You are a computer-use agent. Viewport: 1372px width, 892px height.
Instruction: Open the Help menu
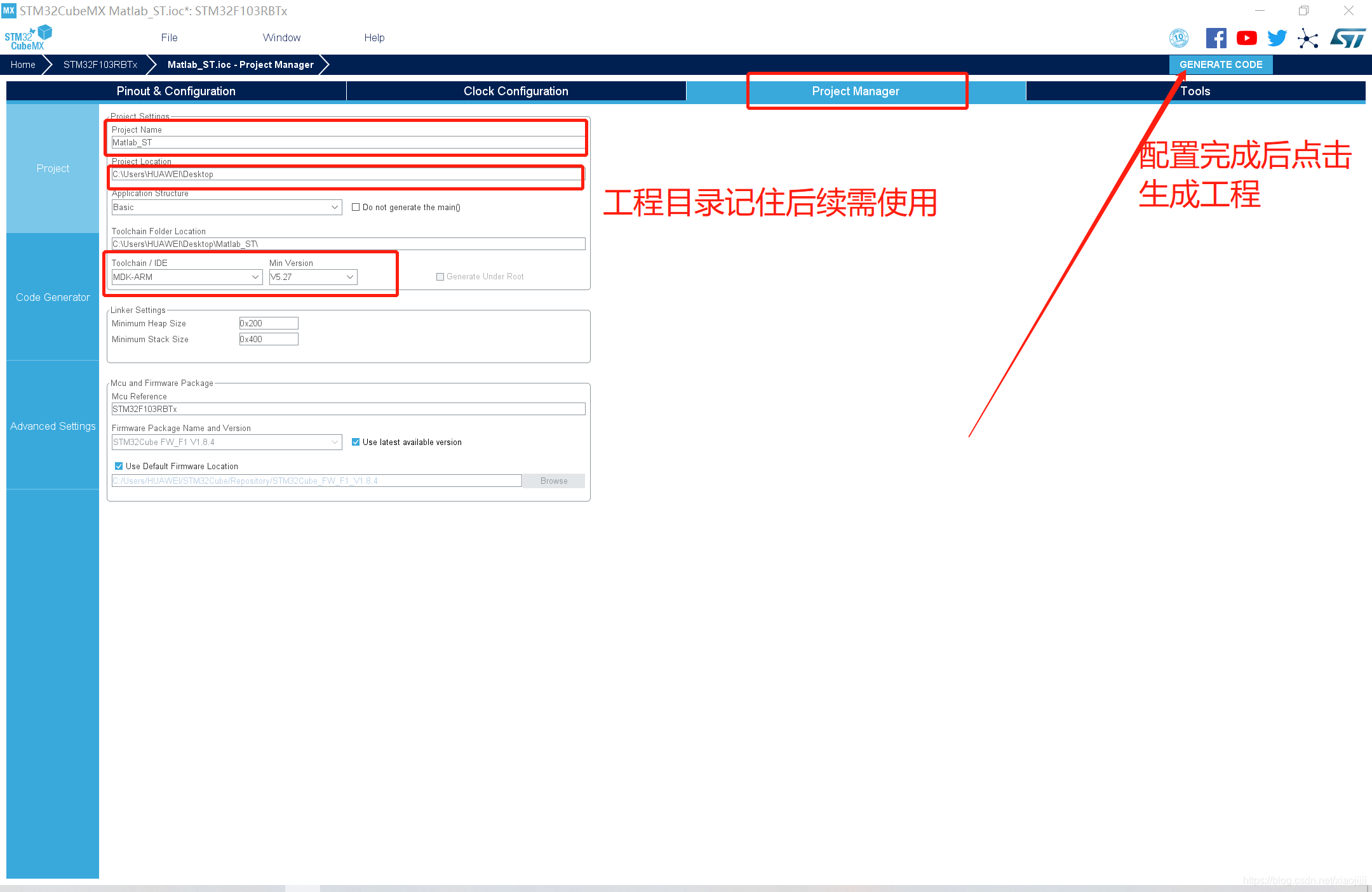click(374, 37)
